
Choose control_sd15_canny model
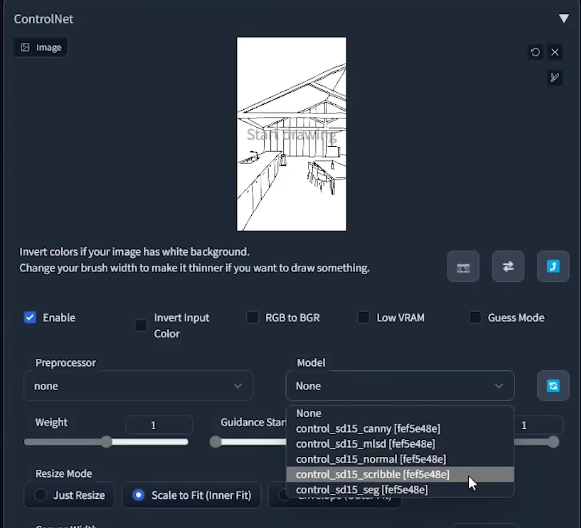(x=400, y=429)
